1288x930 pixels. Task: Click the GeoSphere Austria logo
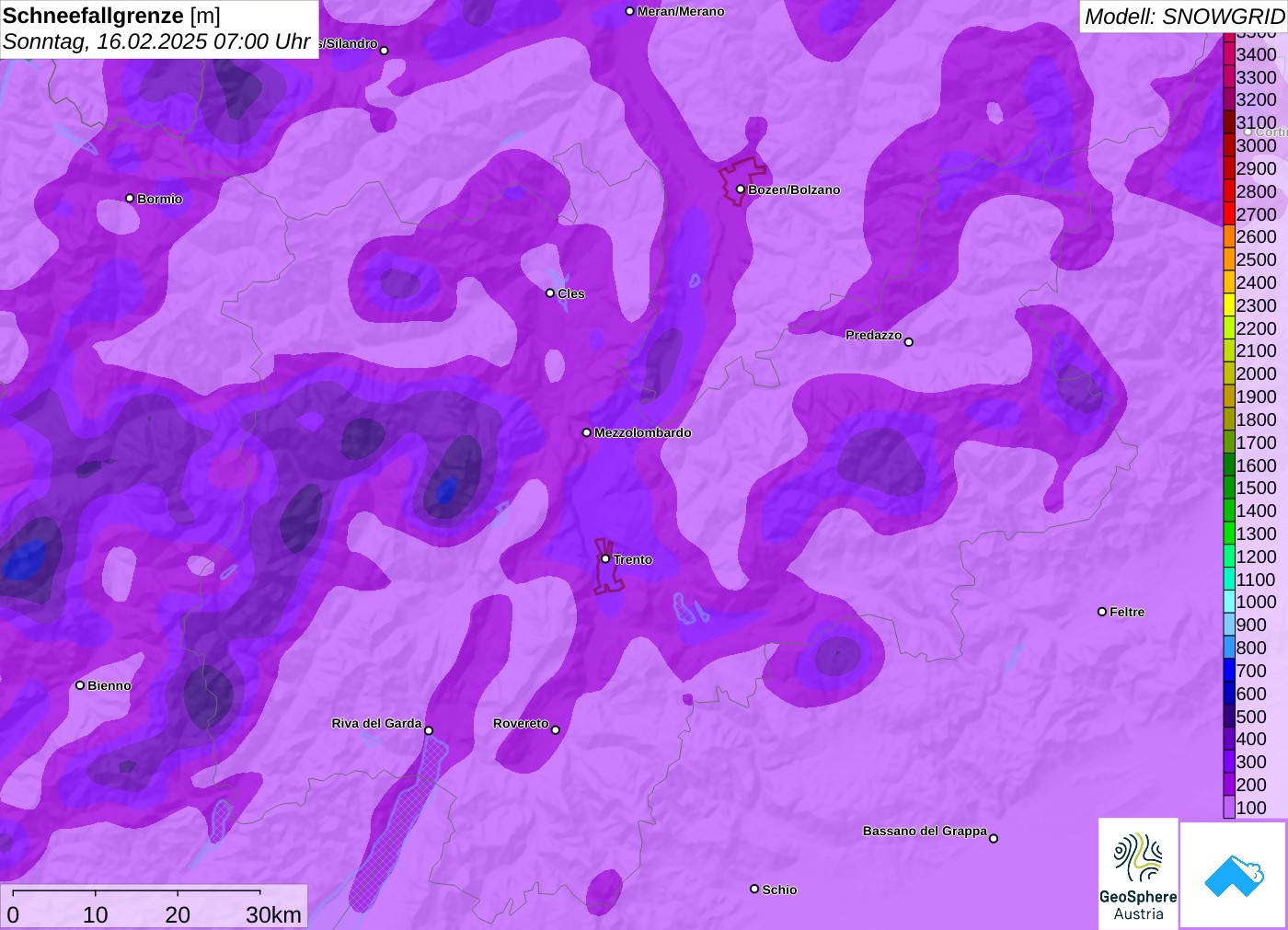pos(1138,873)
